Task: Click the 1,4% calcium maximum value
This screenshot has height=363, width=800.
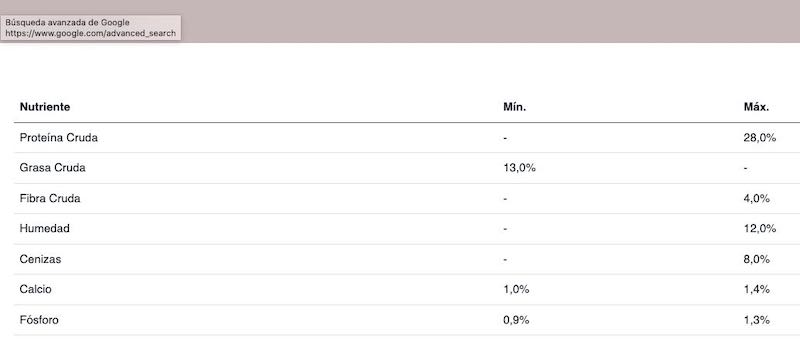Action: click(757, 289)
